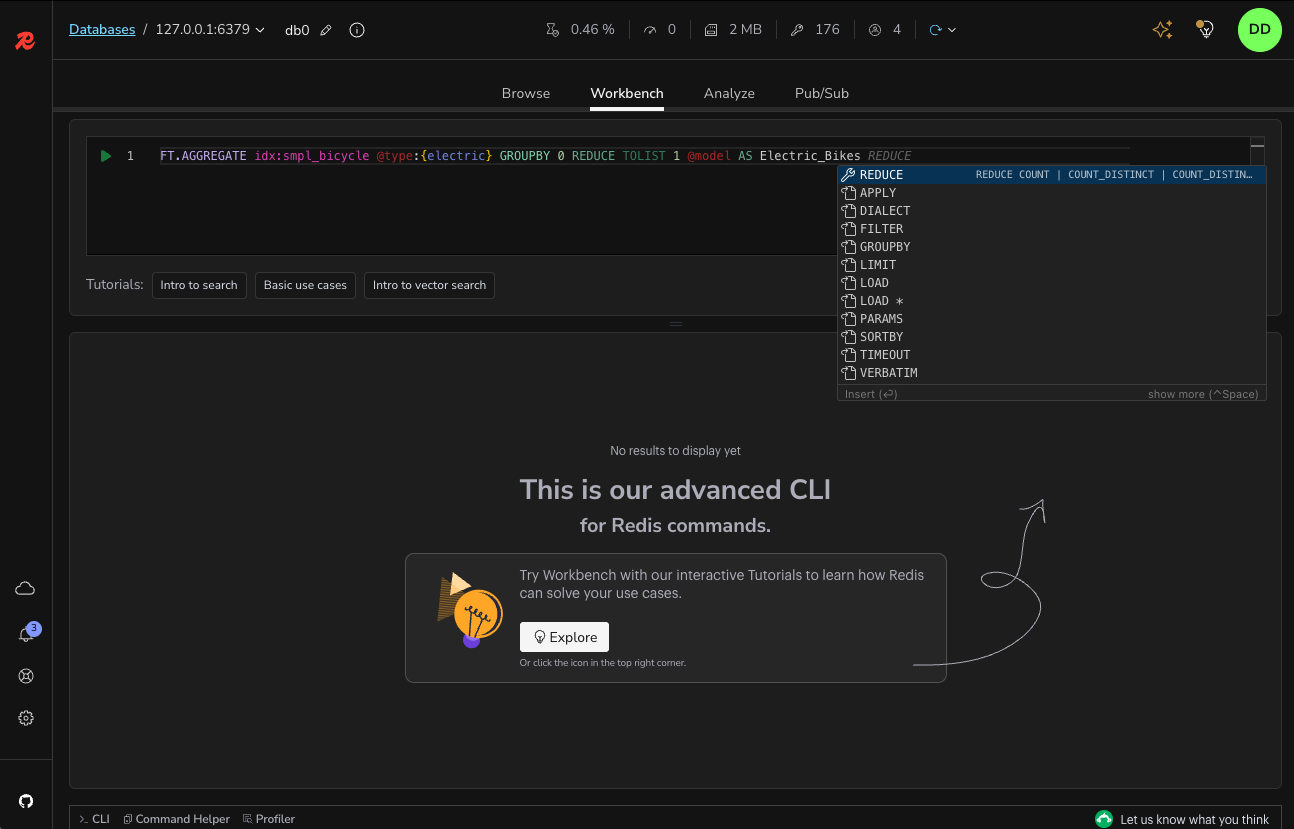Open insights via the lightbulb icon
Image resolution: width=1294 pixels, height=829 pixels.
point(1205,29)
